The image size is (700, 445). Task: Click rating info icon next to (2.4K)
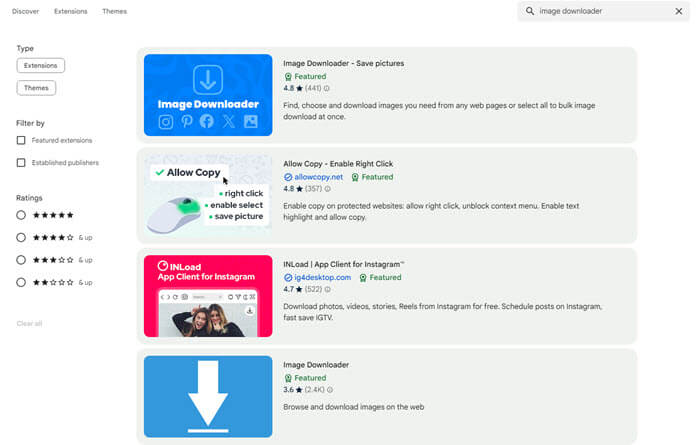pos(330,390)
